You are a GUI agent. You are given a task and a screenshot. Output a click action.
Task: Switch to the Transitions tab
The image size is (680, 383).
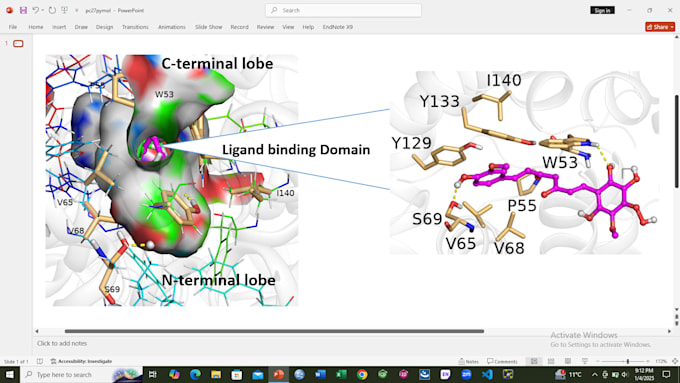pos(135,27)
